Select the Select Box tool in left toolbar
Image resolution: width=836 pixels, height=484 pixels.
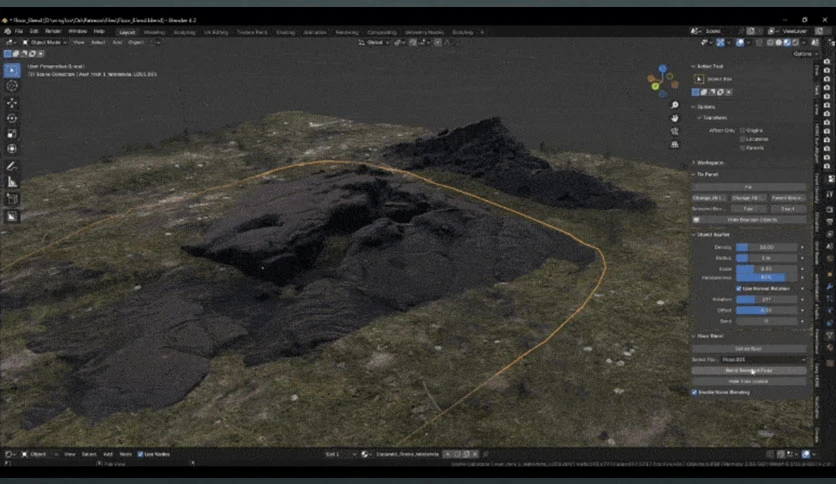12,70
